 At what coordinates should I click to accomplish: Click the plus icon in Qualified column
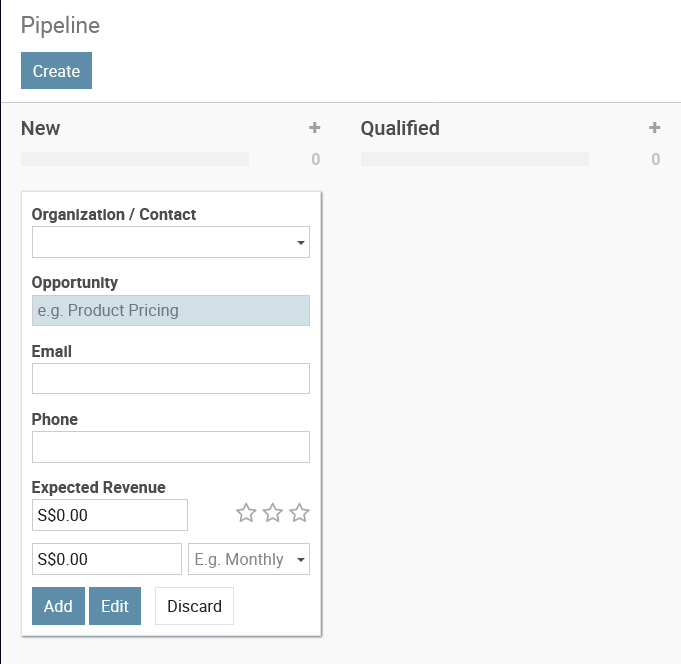(x=655, y=128)
